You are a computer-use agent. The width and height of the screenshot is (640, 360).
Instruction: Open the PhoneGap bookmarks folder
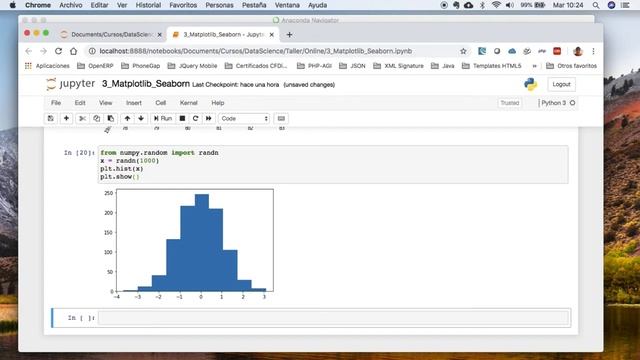tap(141, 66)
